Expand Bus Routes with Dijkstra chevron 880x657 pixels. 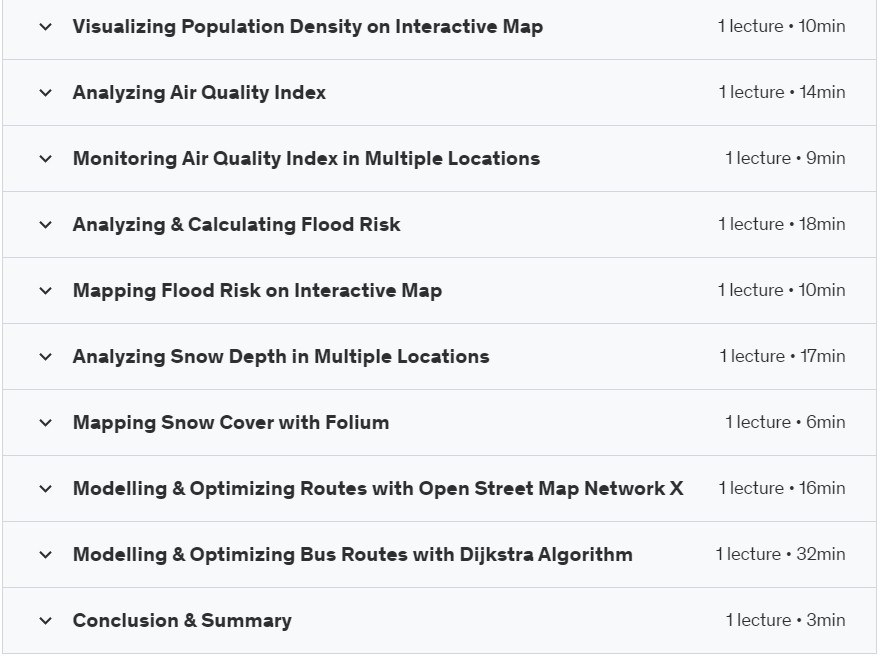(x=46, y=555)
